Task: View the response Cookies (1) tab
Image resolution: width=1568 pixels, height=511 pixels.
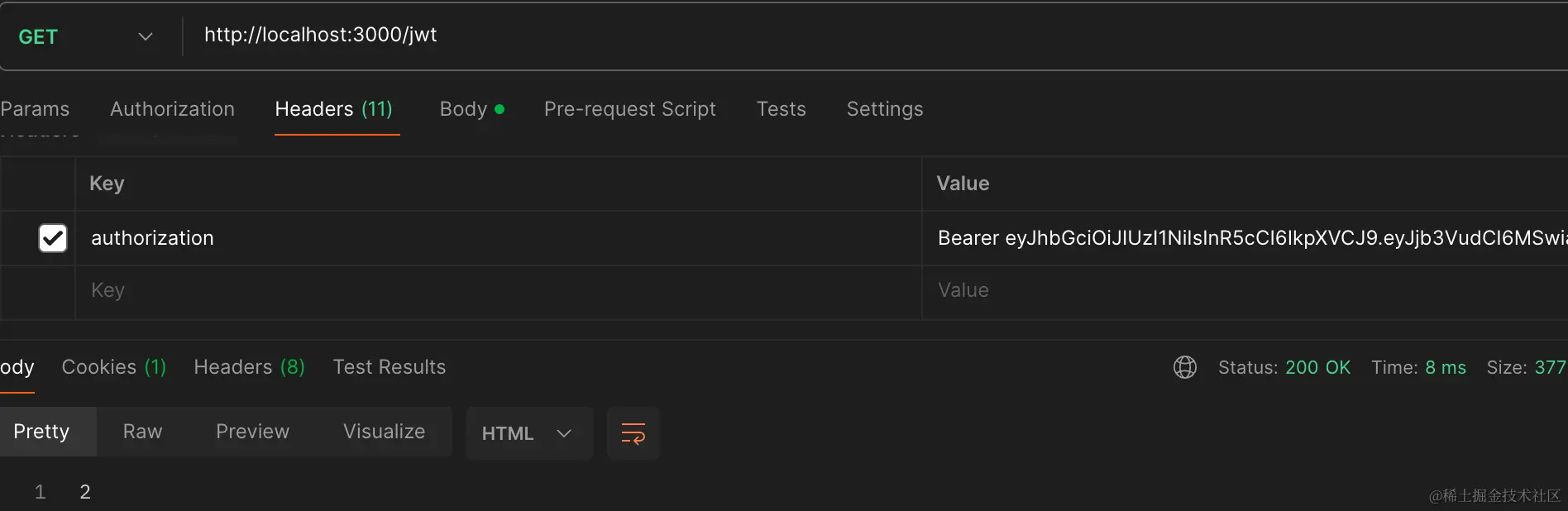Action: [x=114, y=367]
